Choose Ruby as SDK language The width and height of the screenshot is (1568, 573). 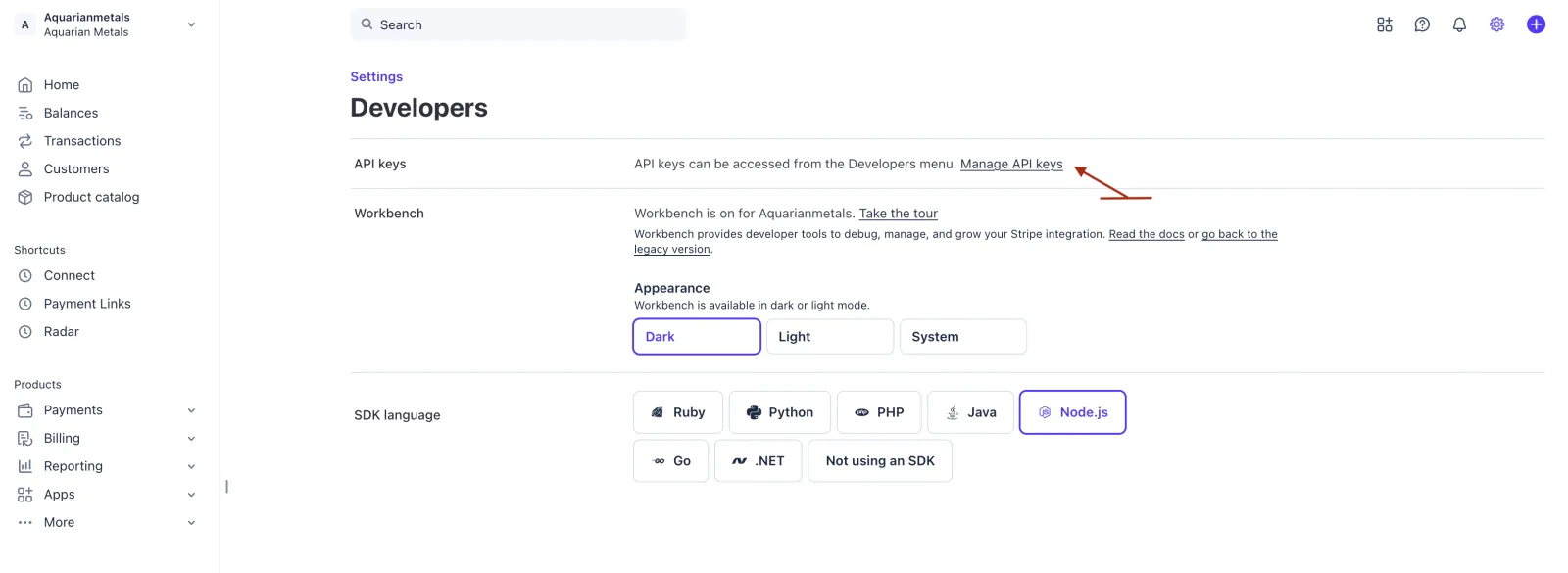pyautogui.click(x=678, y=412)
